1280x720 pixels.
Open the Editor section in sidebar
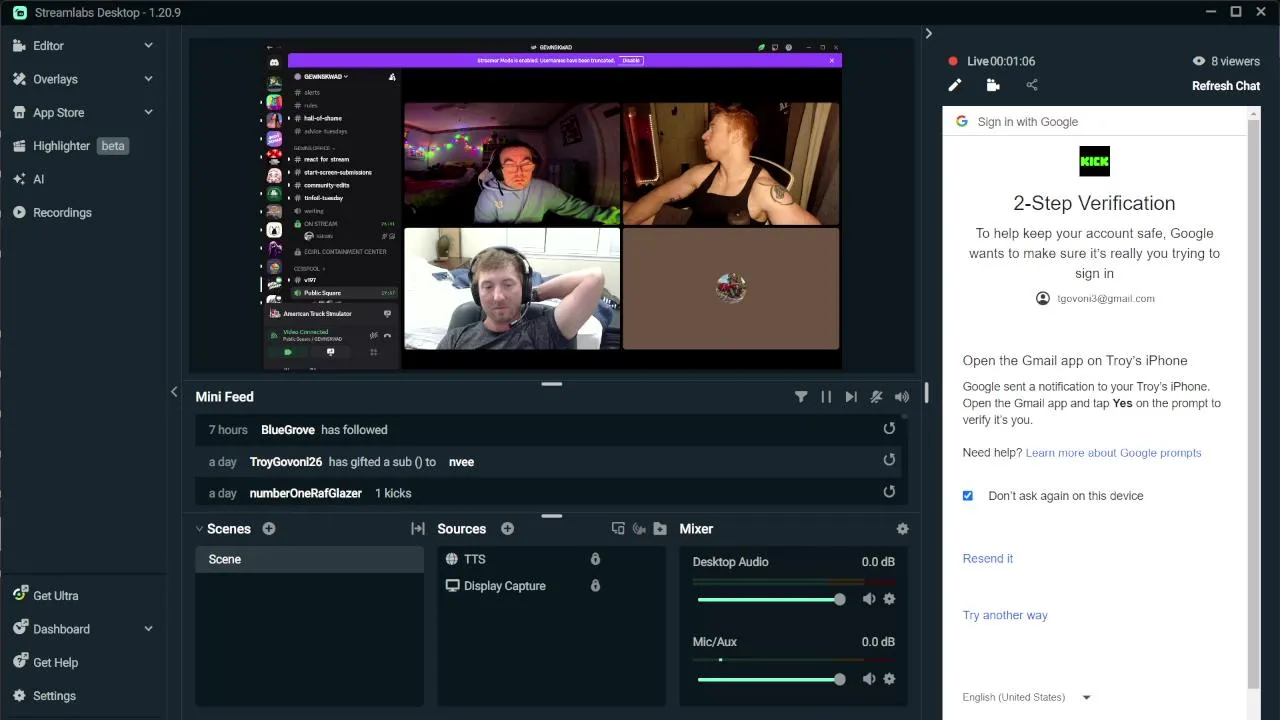[x=48, y=46]
